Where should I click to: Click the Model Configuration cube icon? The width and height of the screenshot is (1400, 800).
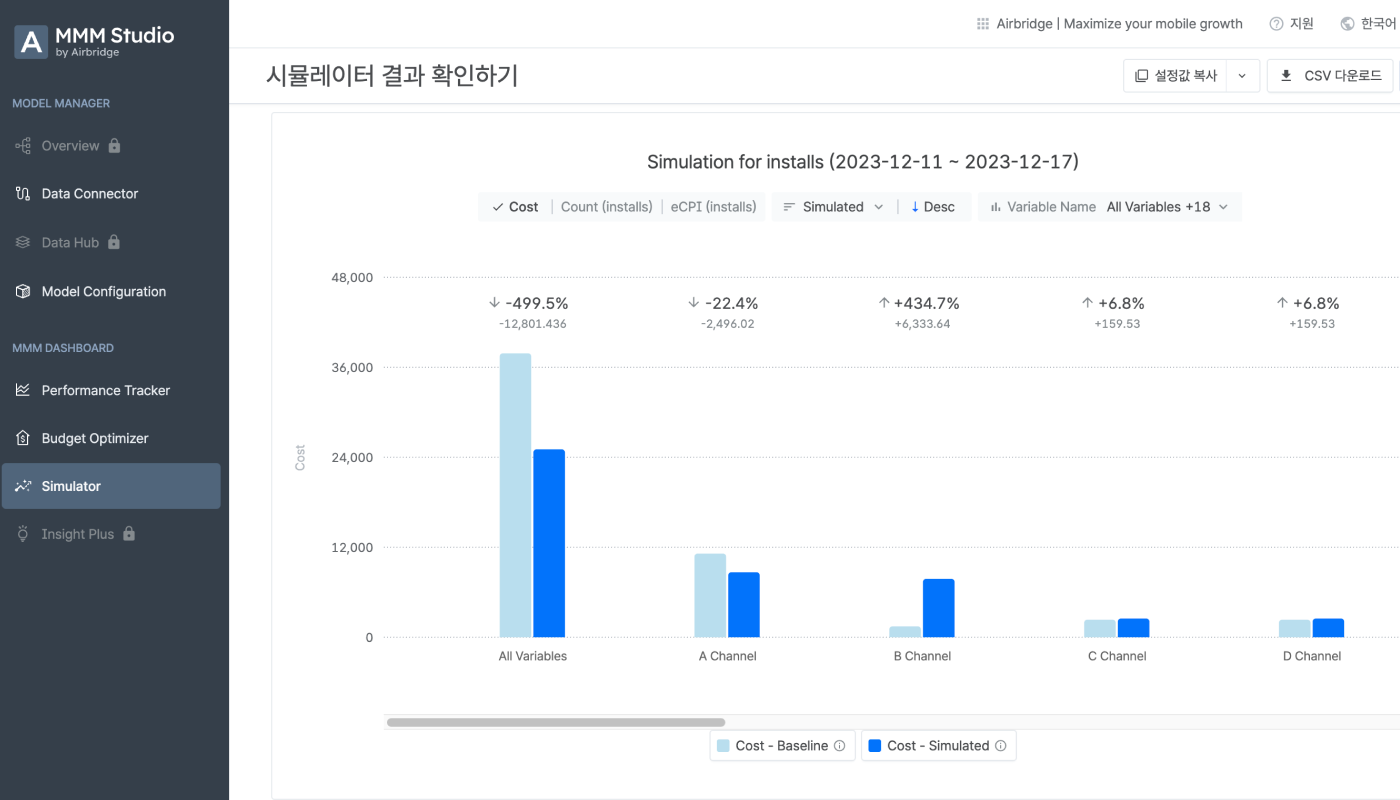click(23, 292)
